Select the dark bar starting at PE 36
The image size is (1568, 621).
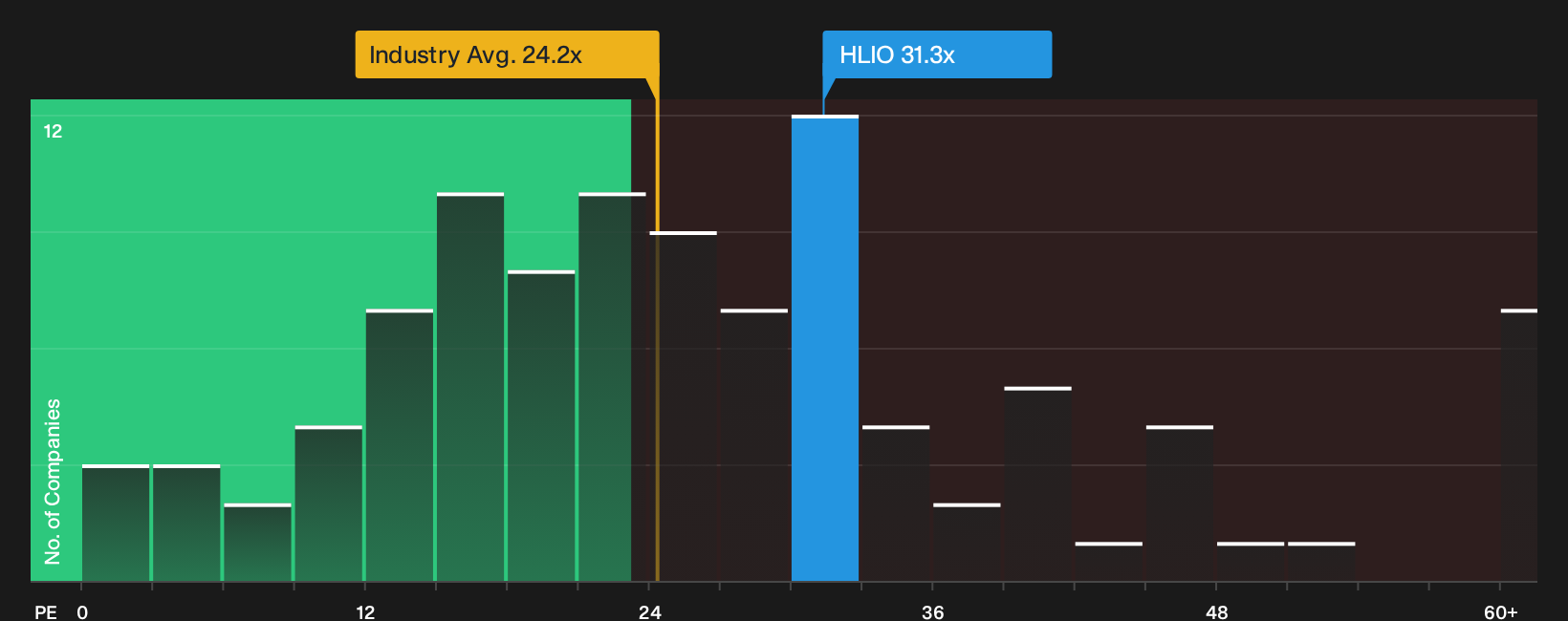click(967, 543)
